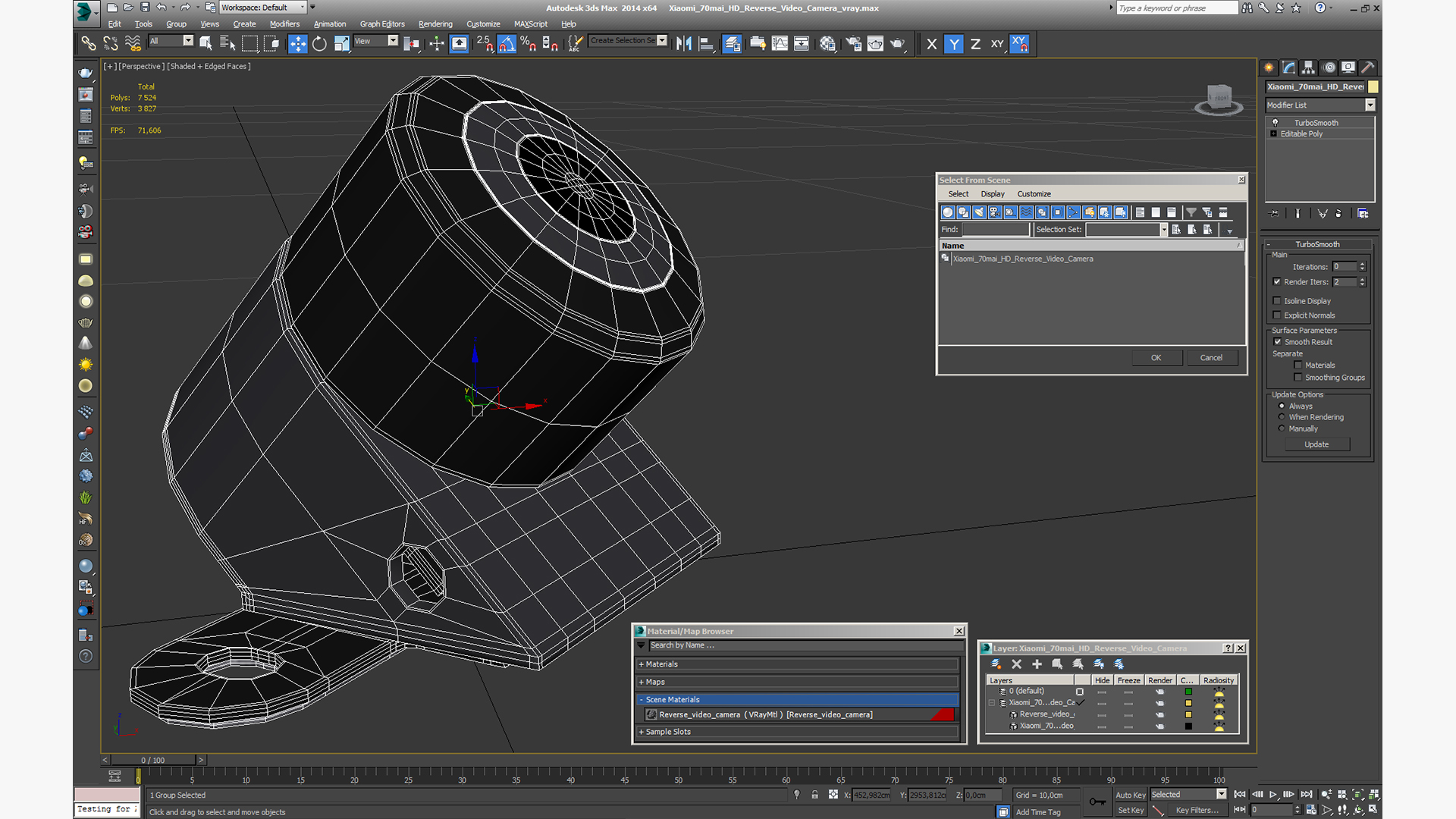Image resolution: width=1456 pixels, height=819 pixels.
Task: Open the Utilities command panel tab
Action: tap(1368, 67)
